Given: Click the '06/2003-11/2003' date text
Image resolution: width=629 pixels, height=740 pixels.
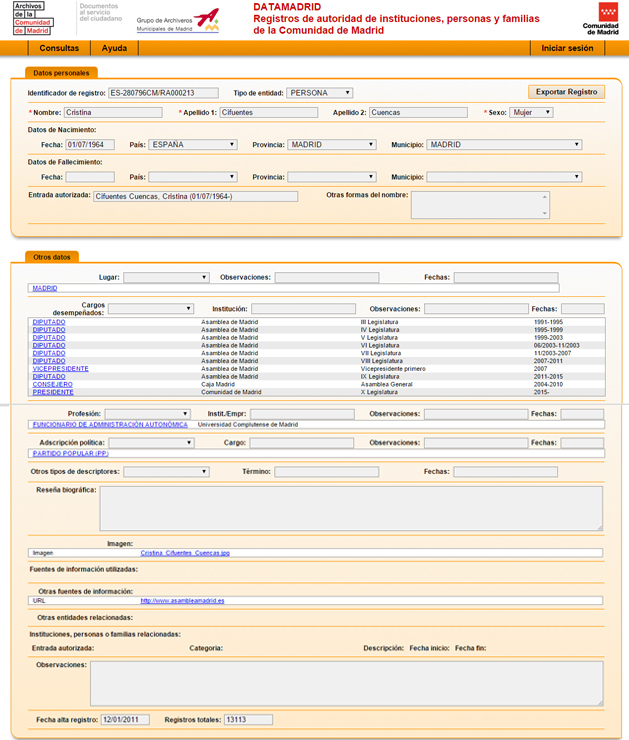Looking at the screenshot, I should pyautogui.click(x=557, y=345).
